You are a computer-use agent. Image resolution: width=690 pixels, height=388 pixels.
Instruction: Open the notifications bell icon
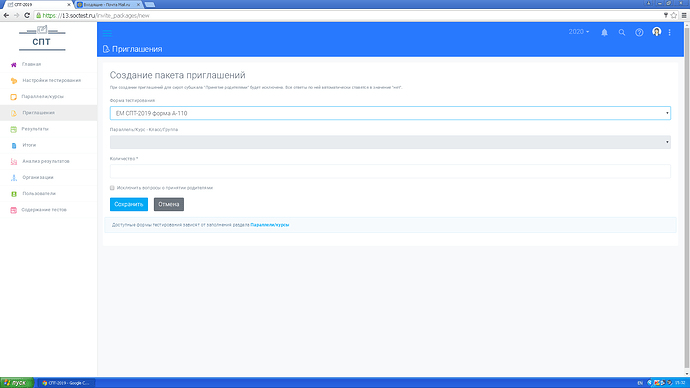(604, 32)
